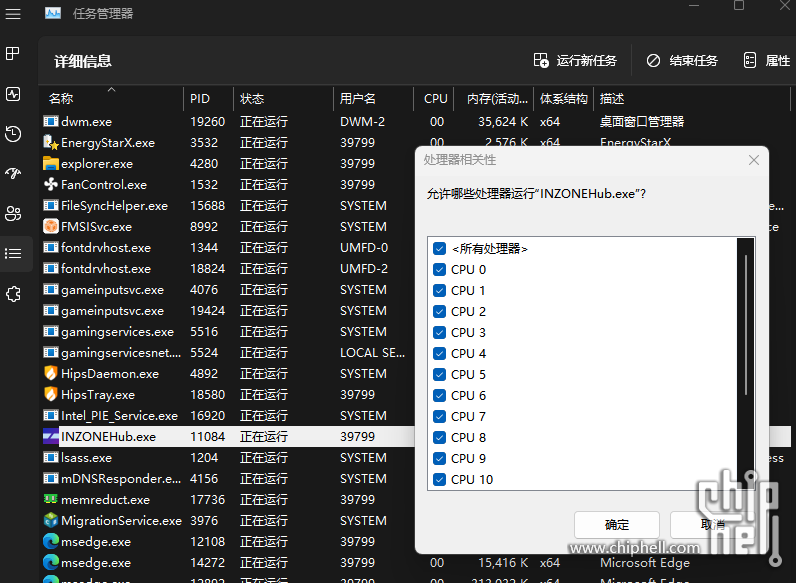Uncheck the CPU 1 checkbox

[440, 290]
